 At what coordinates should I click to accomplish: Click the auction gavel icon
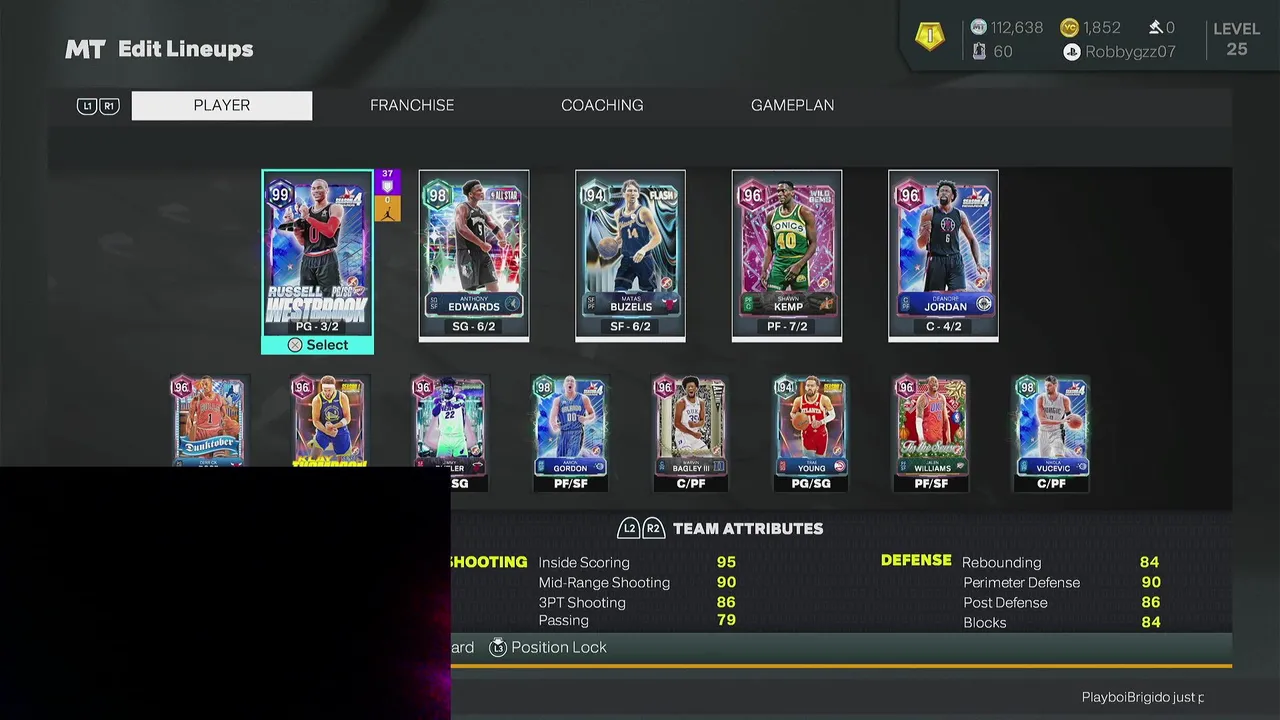1155,28
